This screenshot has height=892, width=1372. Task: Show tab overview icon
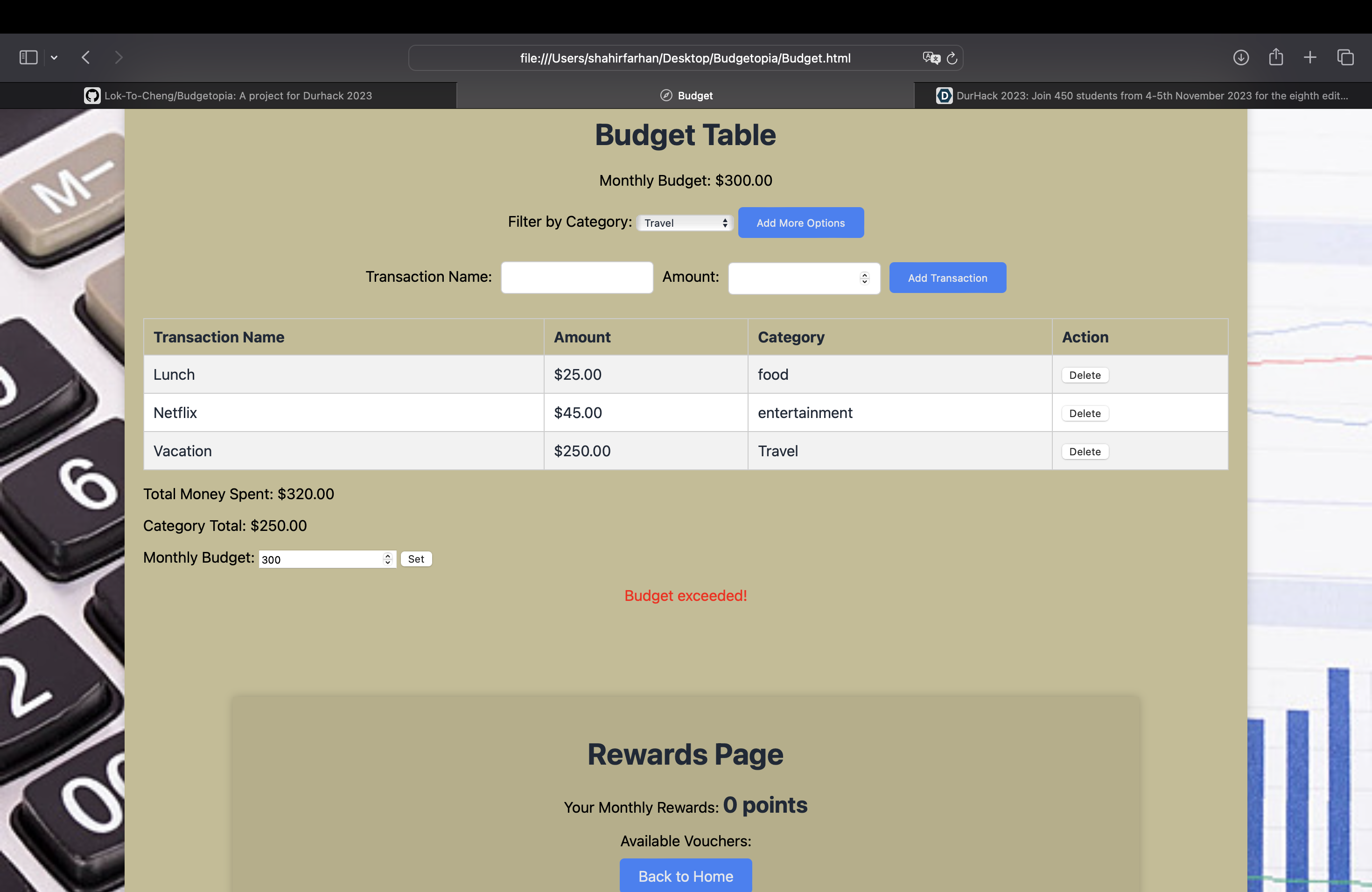click(1345, 58)
